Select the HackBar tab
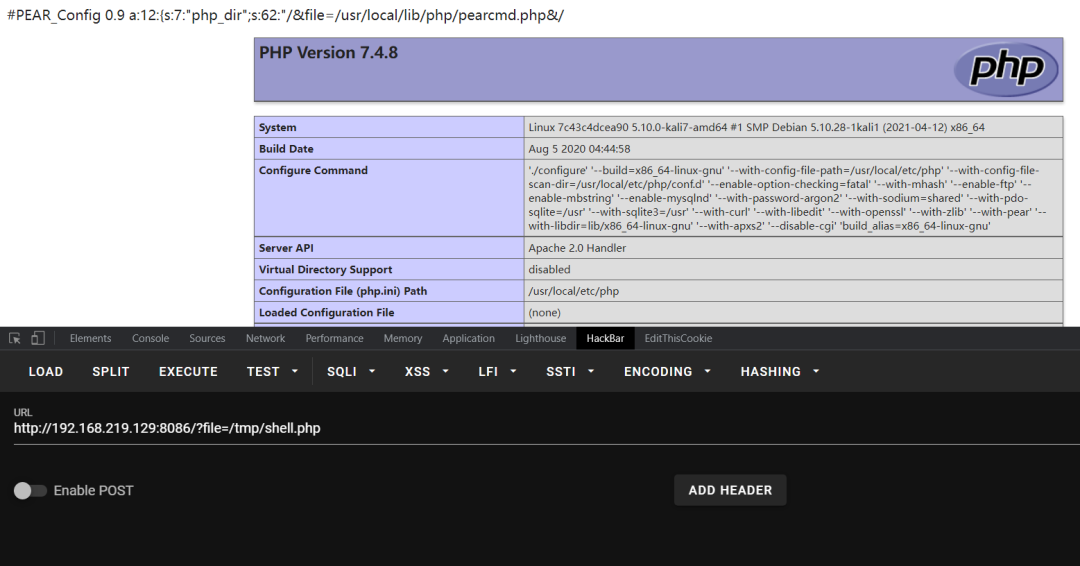Viewport: 1080px width, 566px height. coord(605,338)
